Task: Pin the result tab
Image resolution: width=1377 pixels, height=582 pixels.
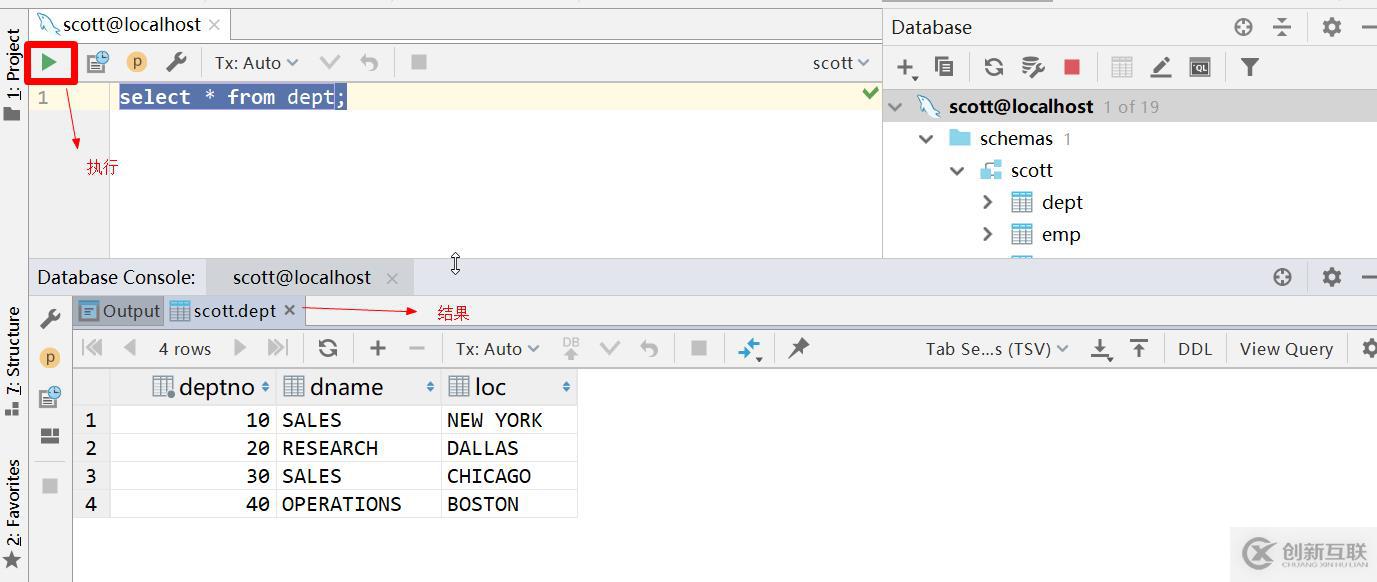Action: pyautogui.click(x=798, y=348)
